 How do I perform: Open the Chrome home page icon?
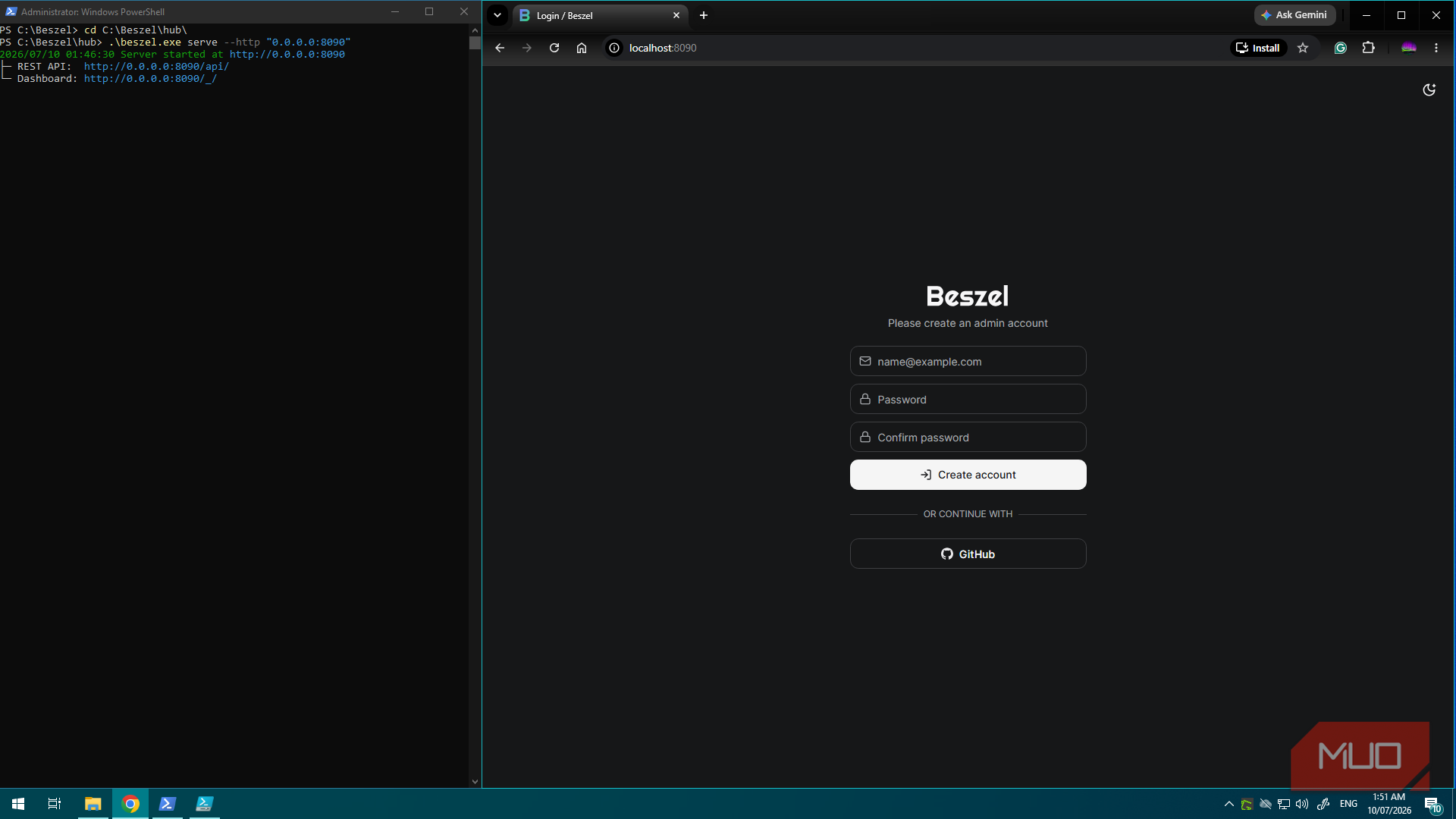click(582, 48)
